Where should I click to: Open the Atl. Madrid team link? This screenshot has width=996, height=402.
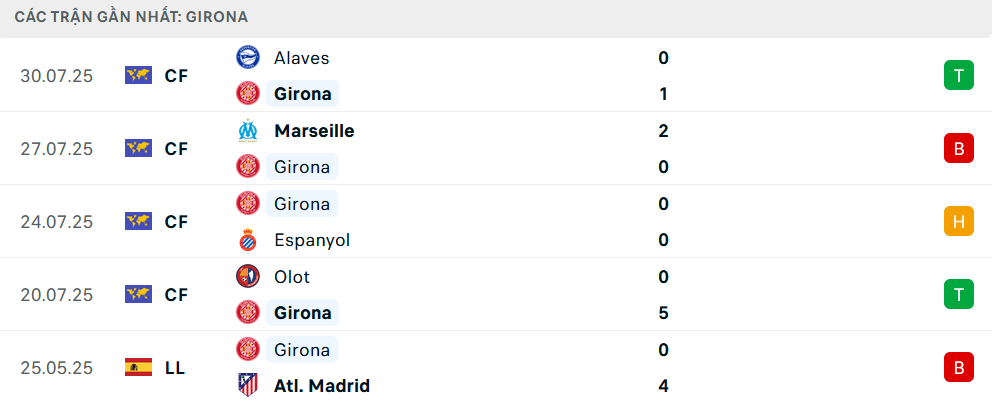click(322, 385)
